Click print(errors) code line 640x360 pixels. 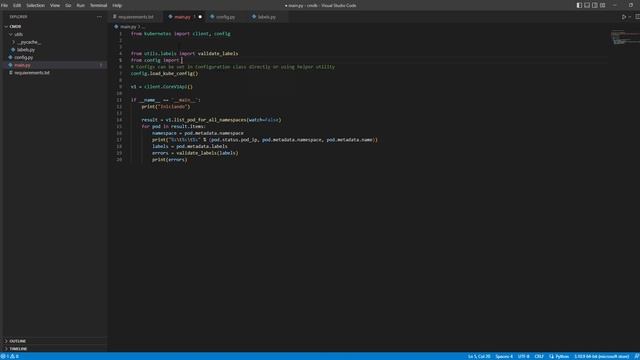170,160
